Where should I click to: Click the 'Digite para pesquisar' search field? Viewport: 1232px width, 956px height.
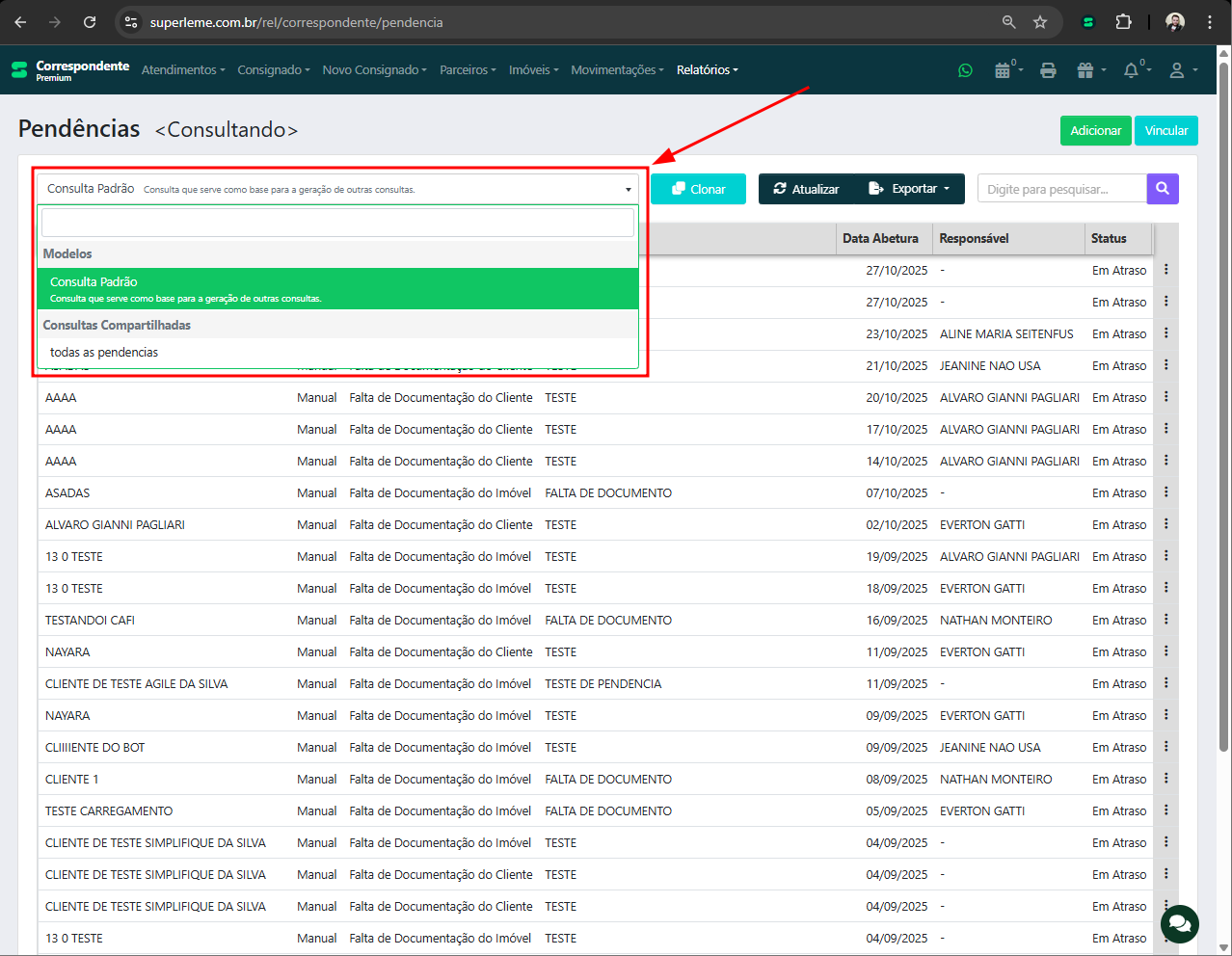(x=1061, y=189)
